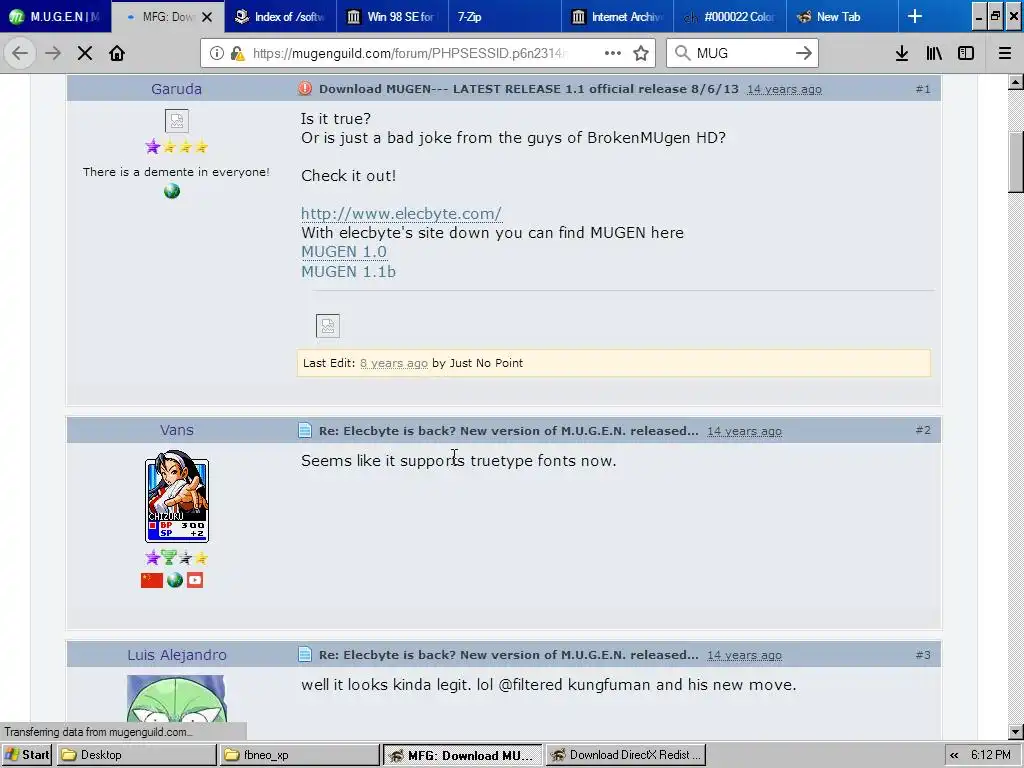
Task: Open Luis Alejandro's profile username link
Action: point(177,654)
